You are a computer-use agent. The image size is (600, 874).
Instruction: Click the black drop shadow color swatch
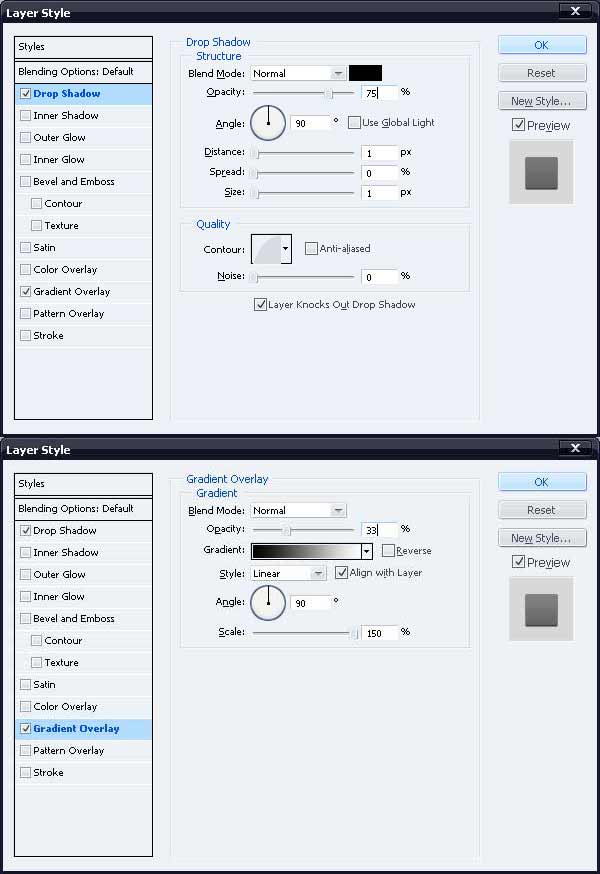(x=365, y=73)
